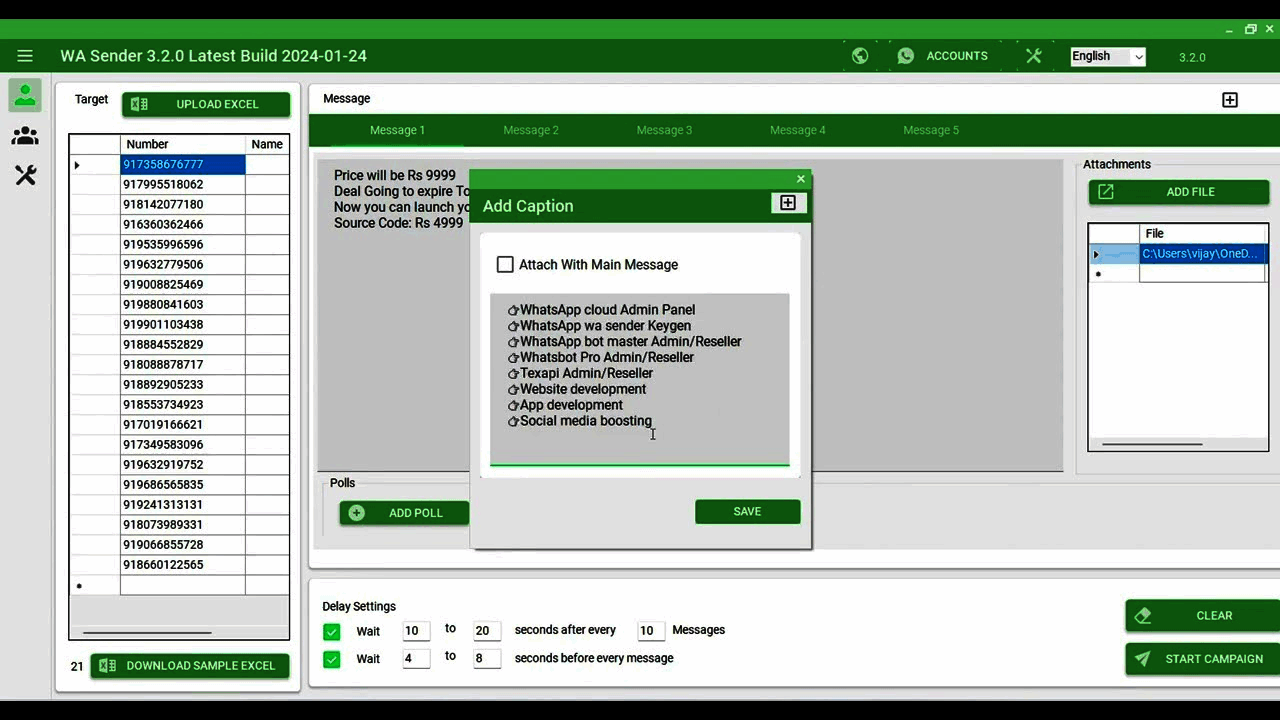This screenshot has height=720, width=1280.
Task: Switch to the Message 3 tab
Action: coord(664,129)
